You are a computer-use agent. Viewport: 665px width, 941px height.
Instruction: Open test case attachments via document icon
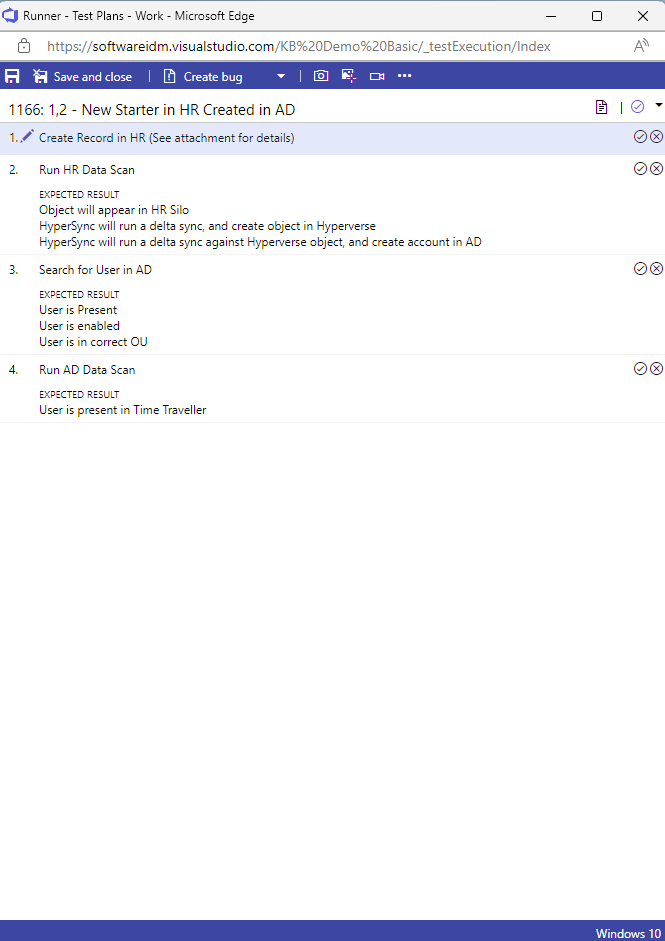(602, 107)
